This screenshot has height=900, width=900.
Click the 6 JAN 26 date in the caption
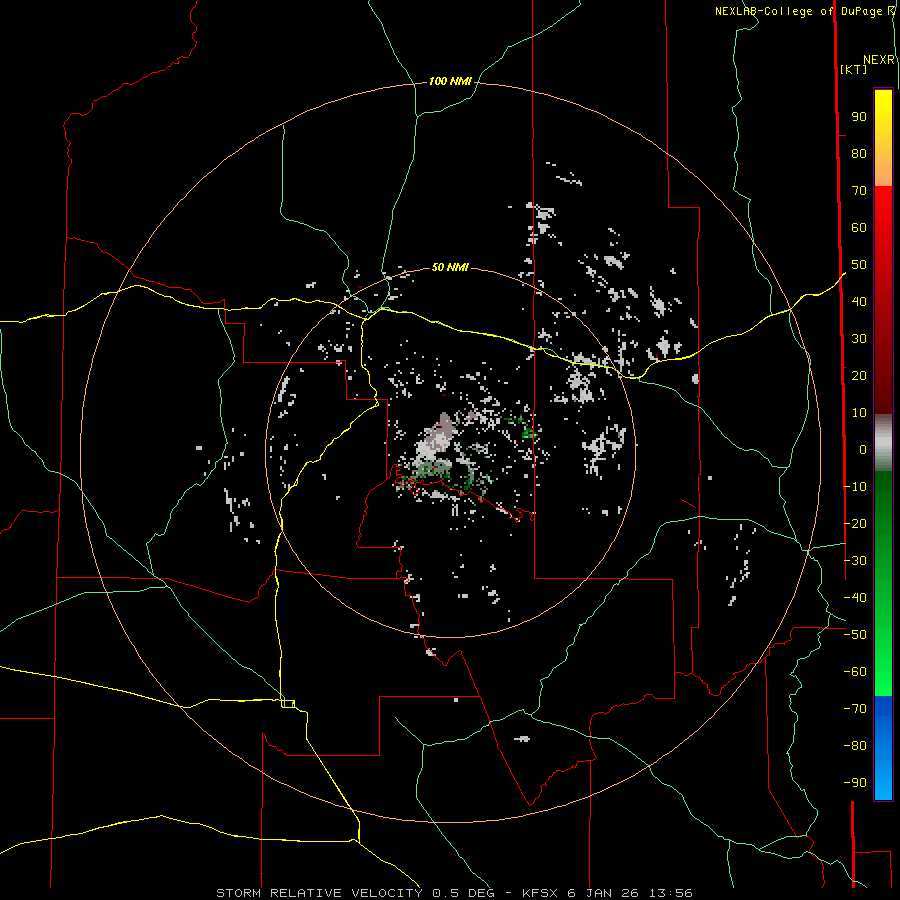(604, 893)
